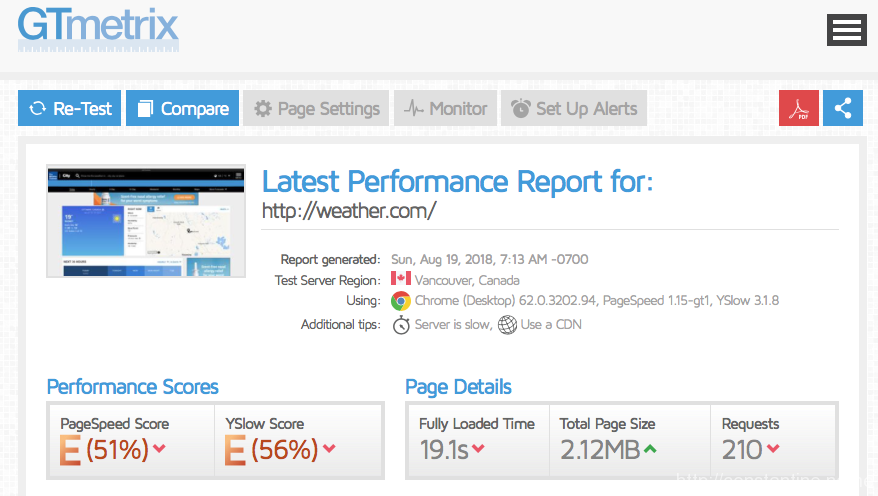Click the Chrome browser icon
Screen dimensions: 878x496
(x=401, y=301)
